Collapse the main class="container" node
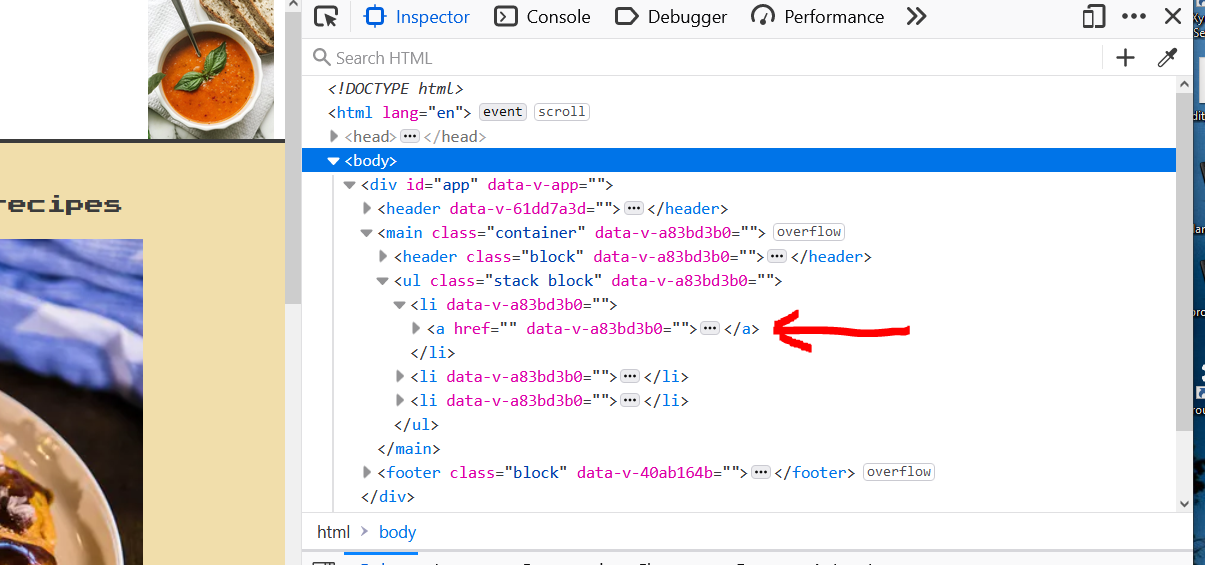Viewport: 1205px width, 565px height. point(367,233)
